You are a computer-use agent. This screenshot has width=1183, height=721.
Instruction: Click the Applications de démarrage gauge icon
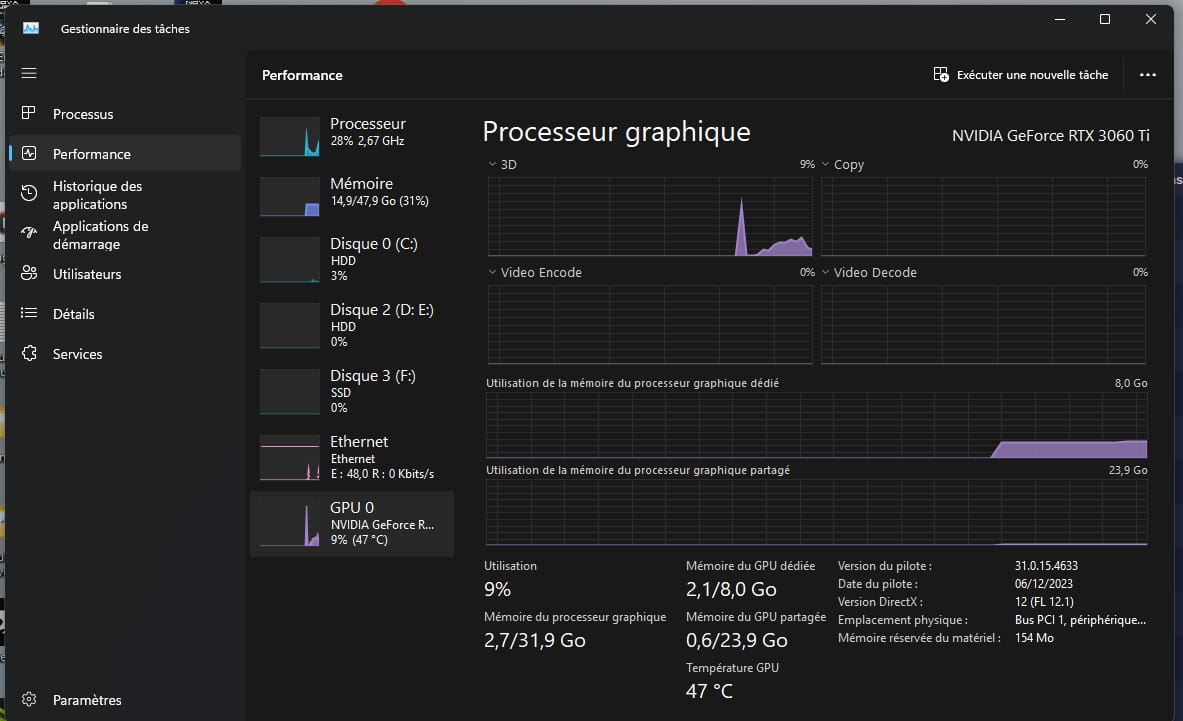point(29,233)
